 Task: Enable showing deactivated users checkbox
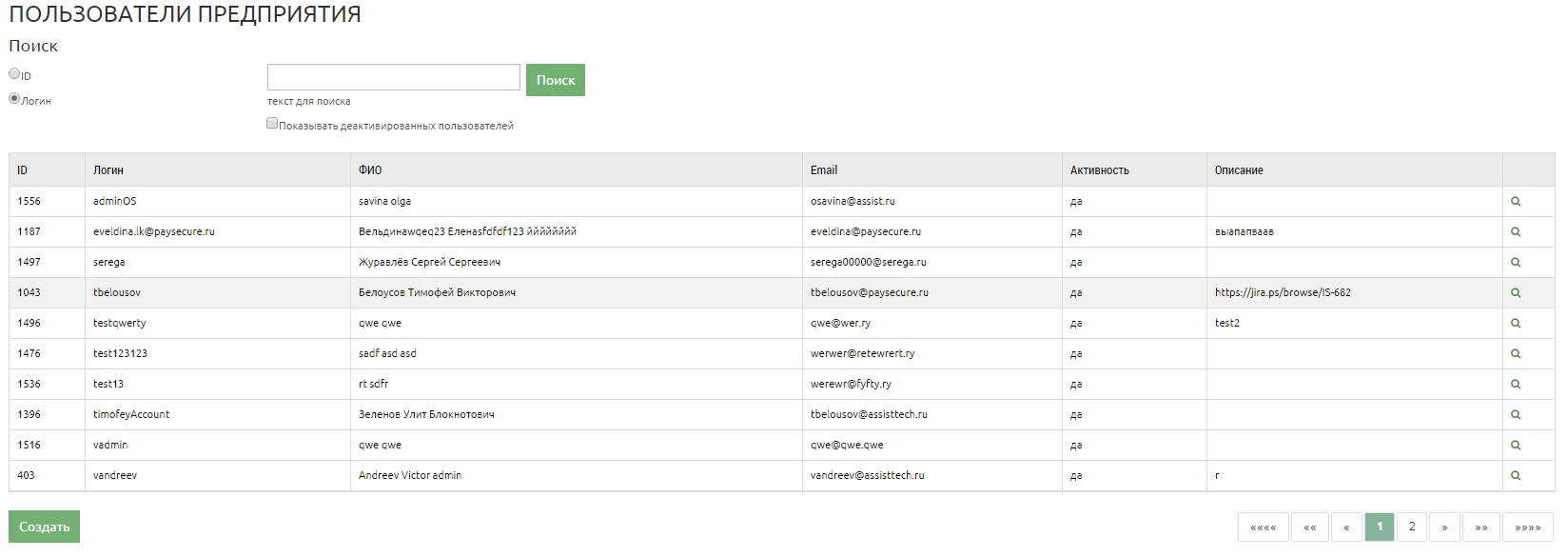[272, 124]
